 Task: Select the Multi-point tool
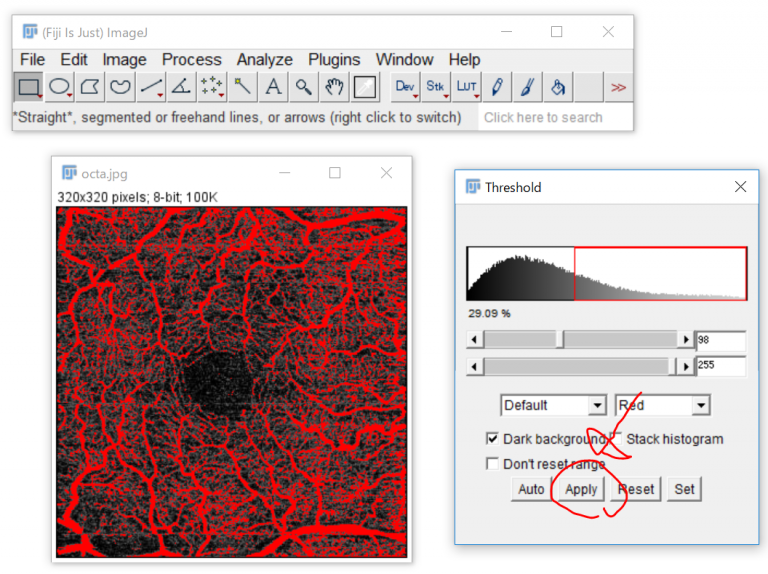[212, 87]
